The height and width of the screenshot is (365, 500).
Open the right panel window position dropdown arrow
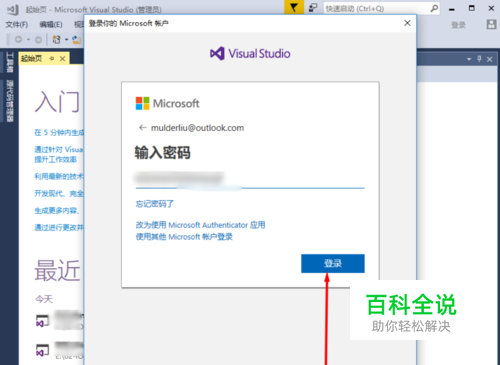tap(469, 59)
